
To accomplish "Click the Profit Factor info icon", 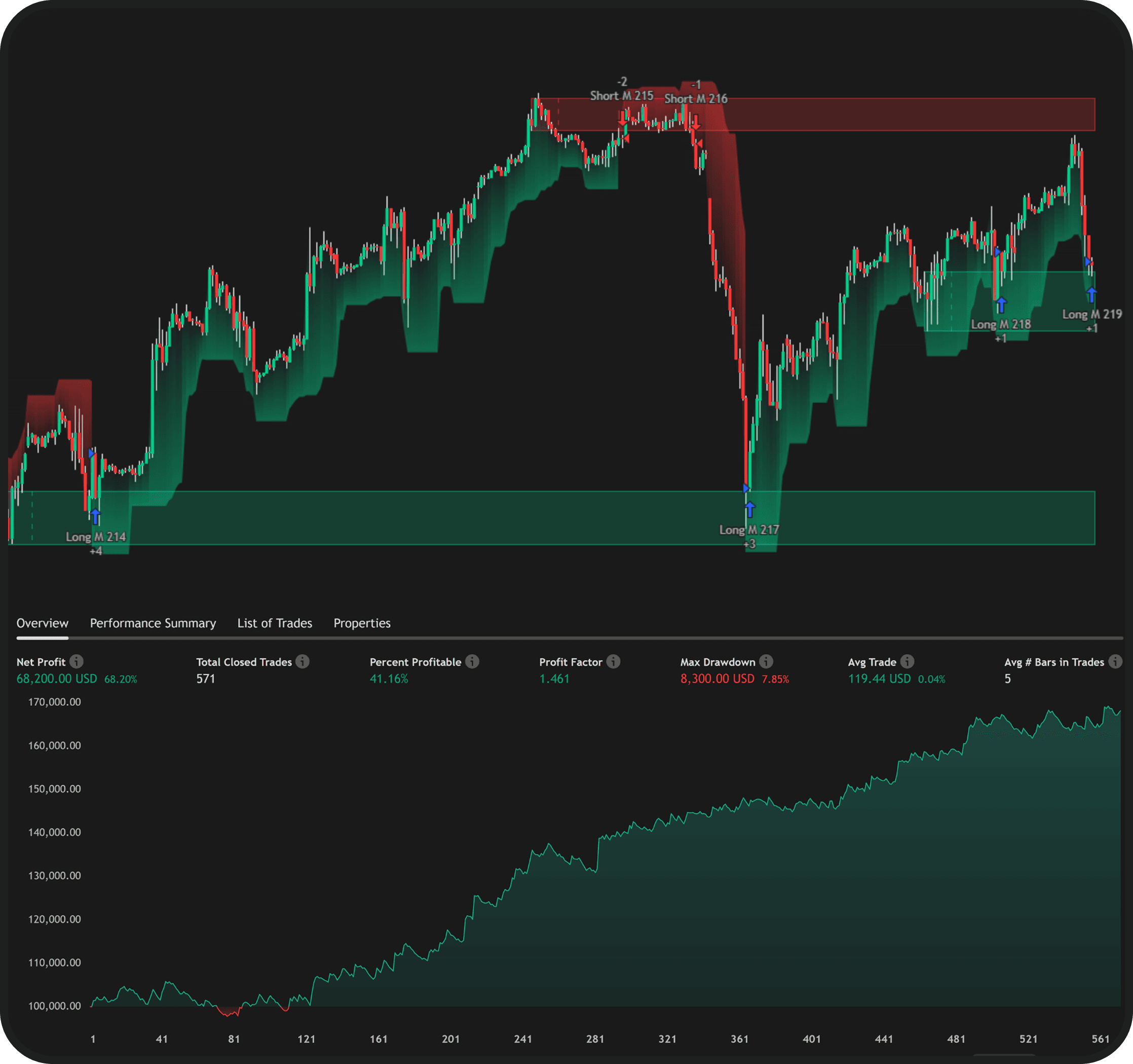I will tap(613, 662).
